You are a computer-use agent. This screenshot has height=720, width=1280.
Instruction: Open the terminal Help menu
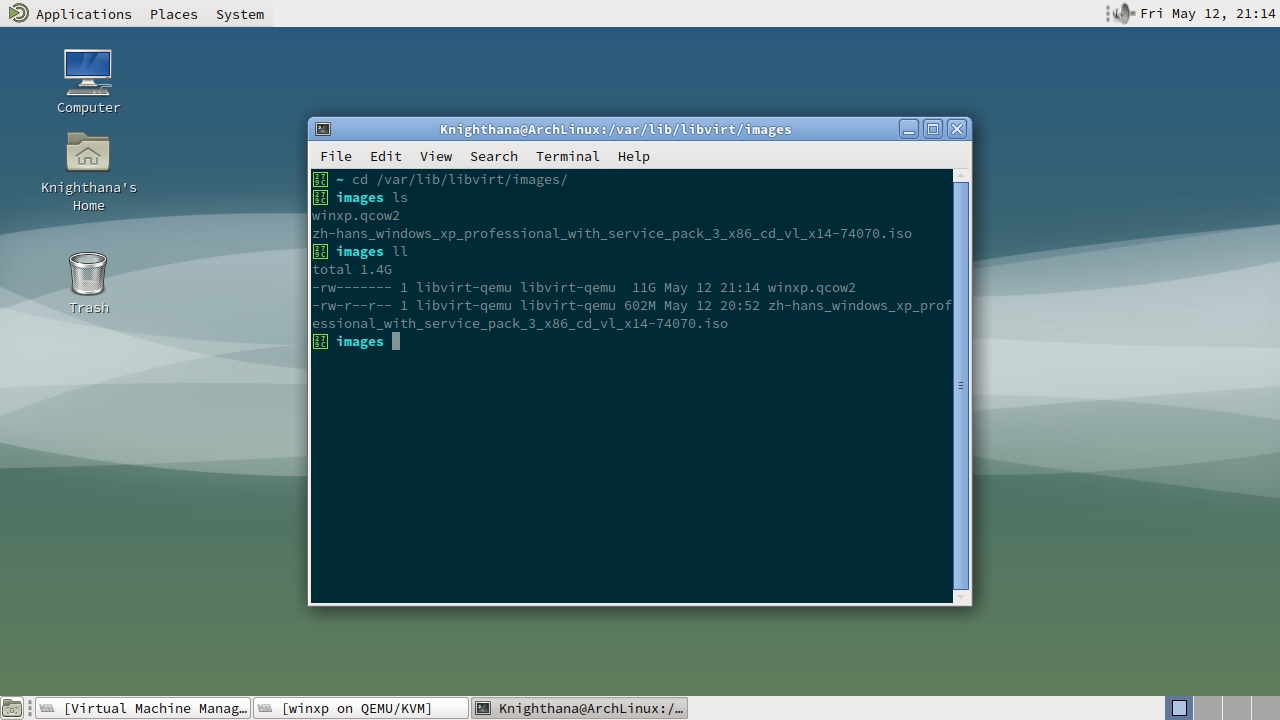click(634, 156)
